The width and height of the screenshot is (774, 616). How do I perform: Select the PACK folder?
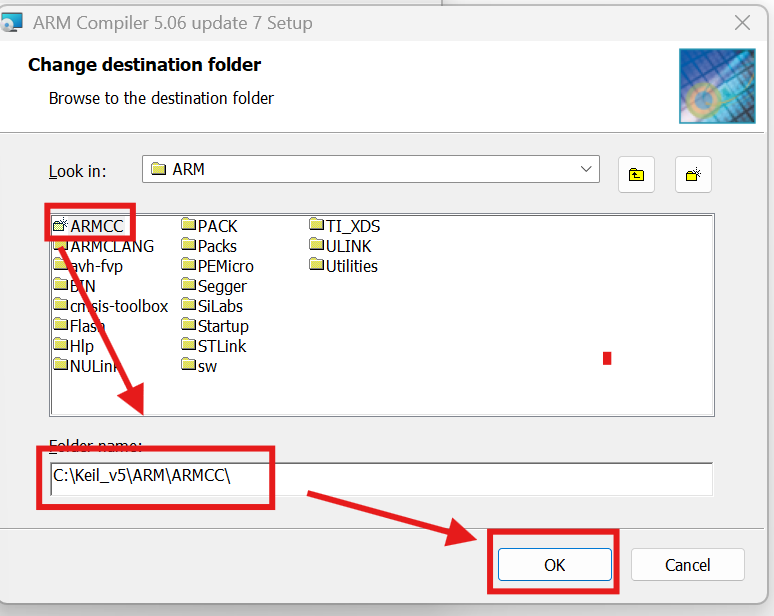tap(209, 226)
